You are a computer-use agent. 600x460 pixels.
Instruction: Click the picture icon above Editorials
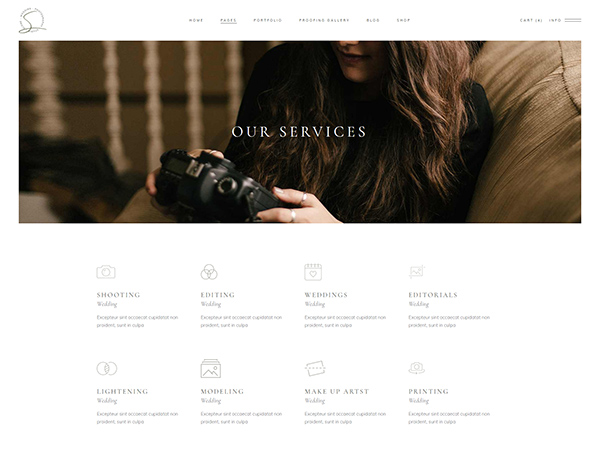click(417, 272)
